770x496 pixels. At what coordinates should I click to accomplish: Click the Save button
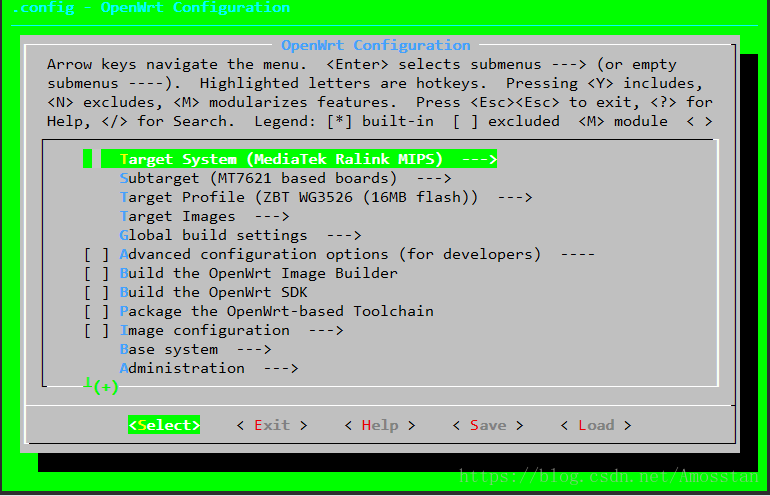coord(488,425)
